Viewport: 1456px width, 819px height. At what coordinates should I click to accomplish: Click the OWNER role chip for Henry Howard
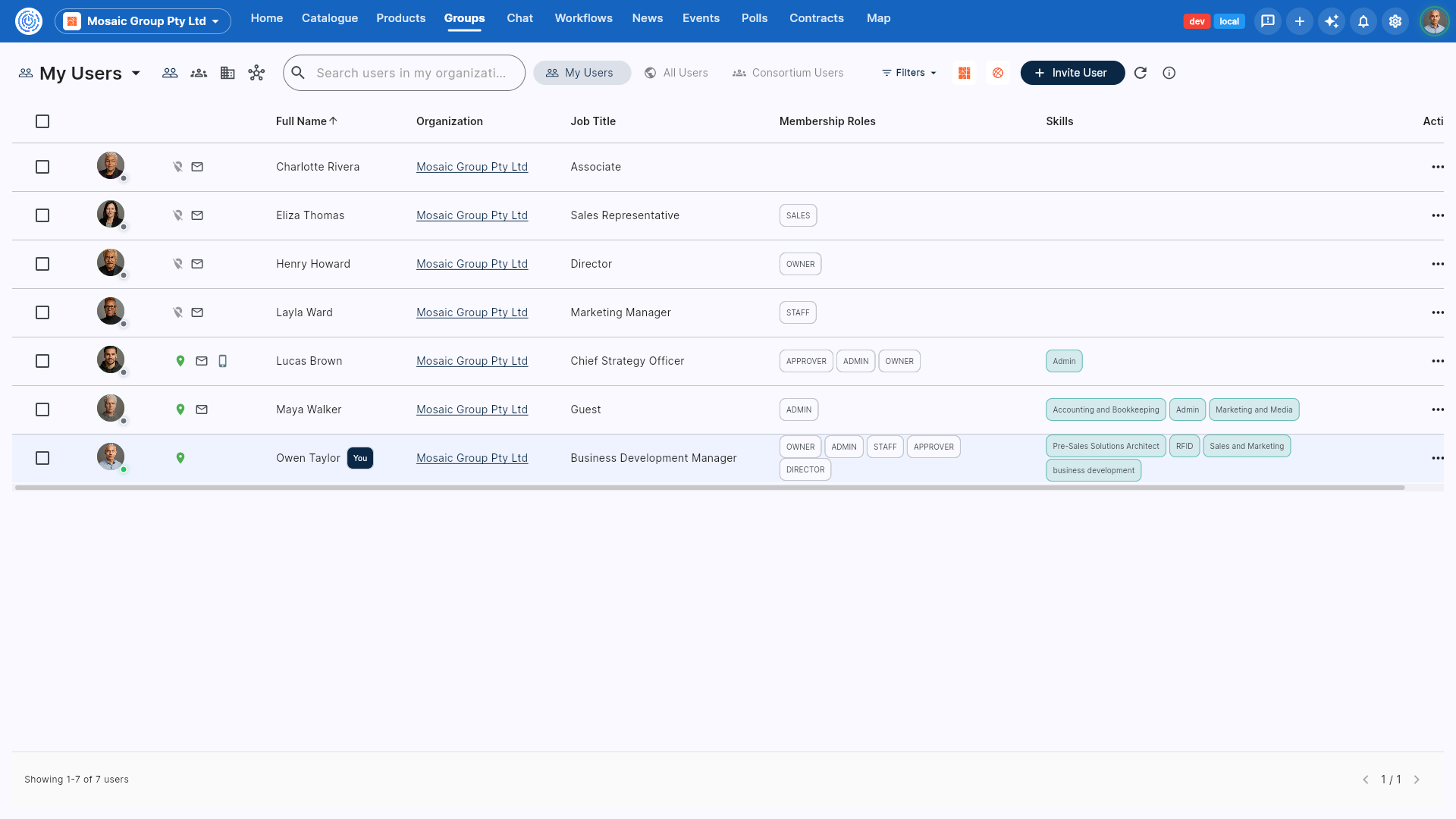800,264
